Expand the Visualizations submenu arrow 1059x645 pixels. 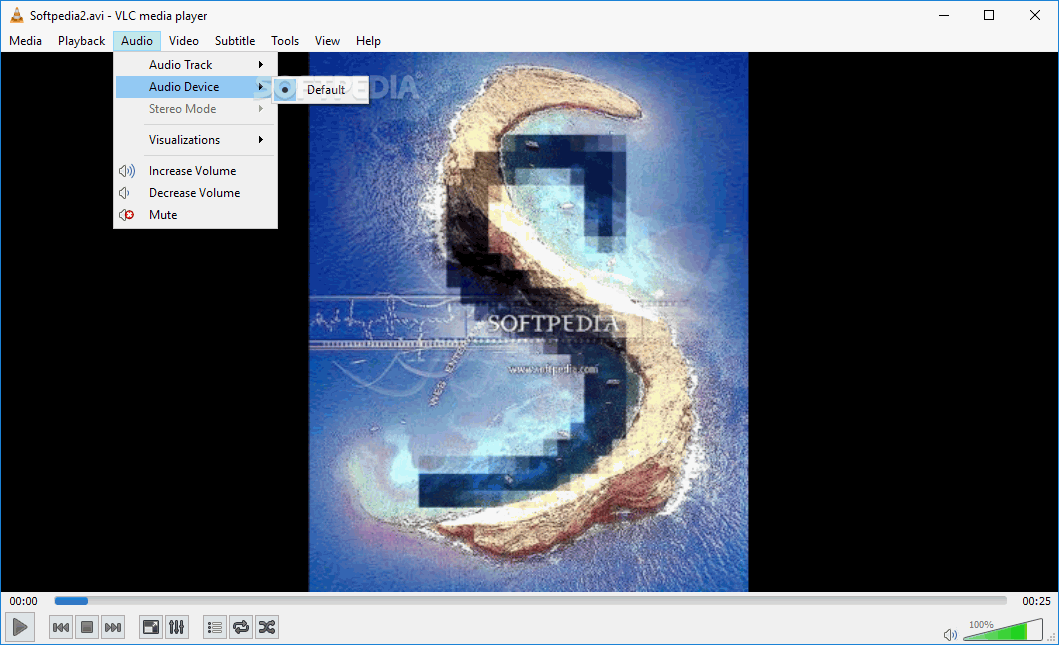[261, 140]
